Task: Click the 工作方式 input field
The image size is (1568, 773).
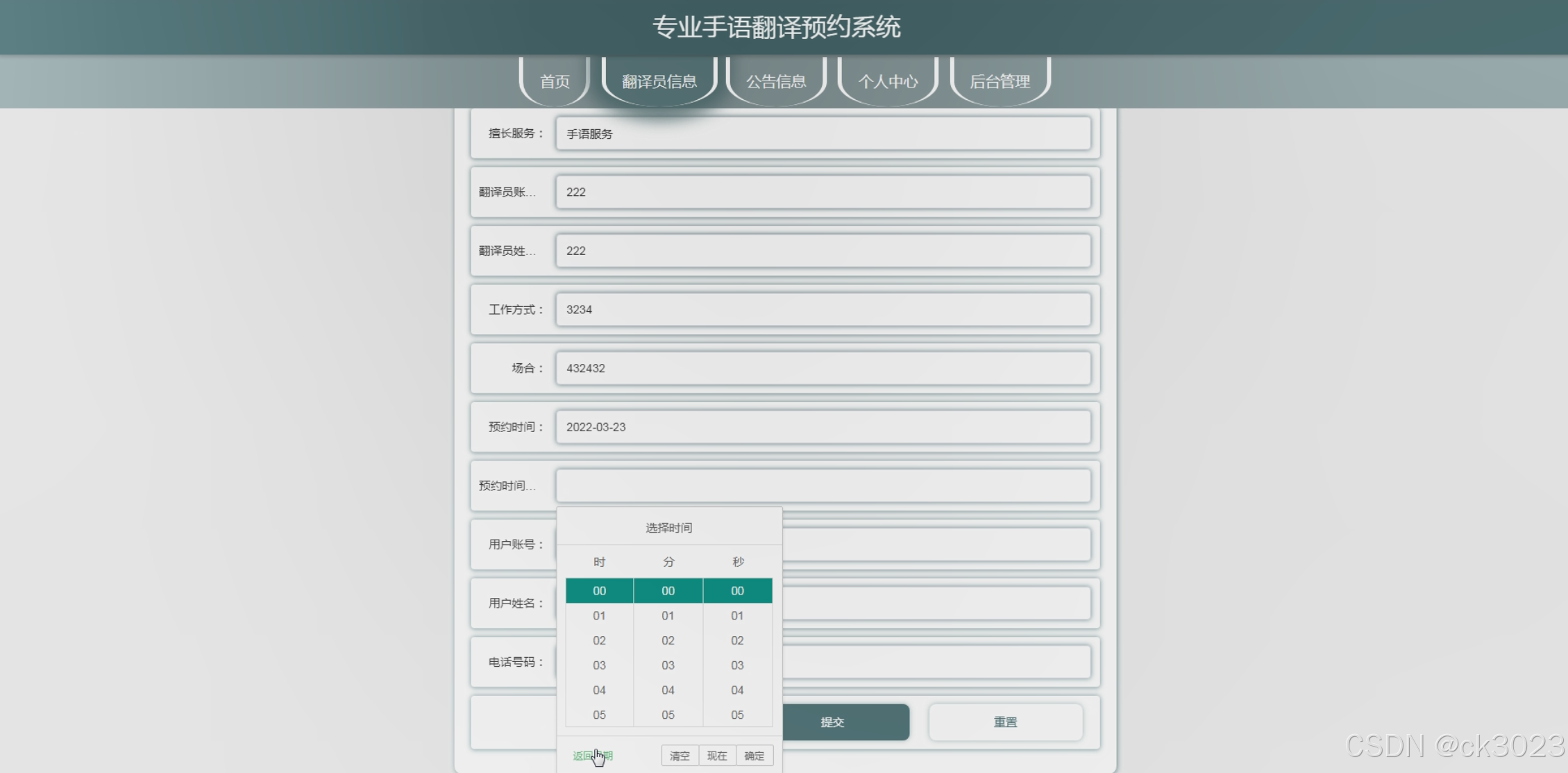Action: 823,310
